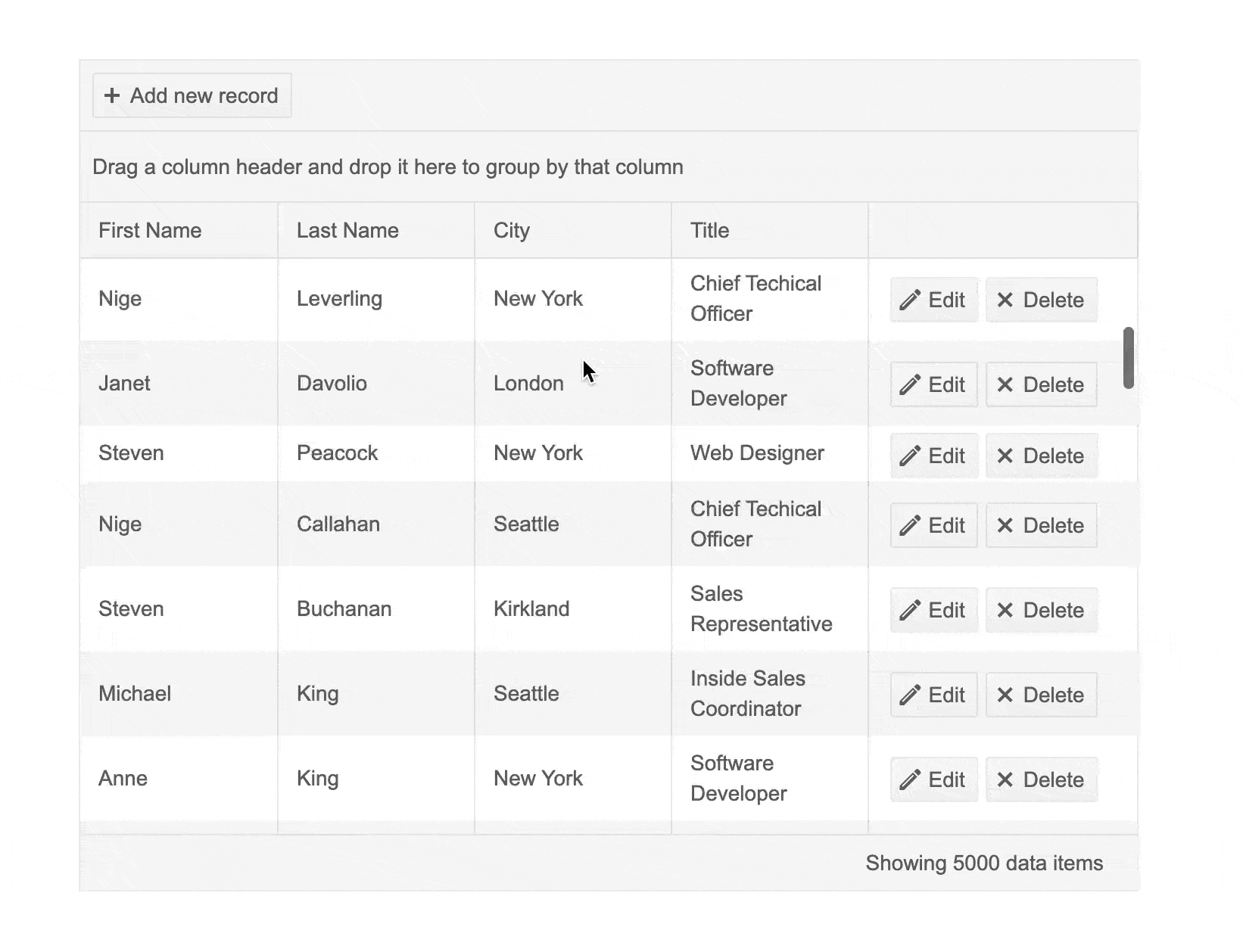Click the Edit button for Web Designer row
The width and height of the screenshot is (1243, 952).
pos(933,456)
